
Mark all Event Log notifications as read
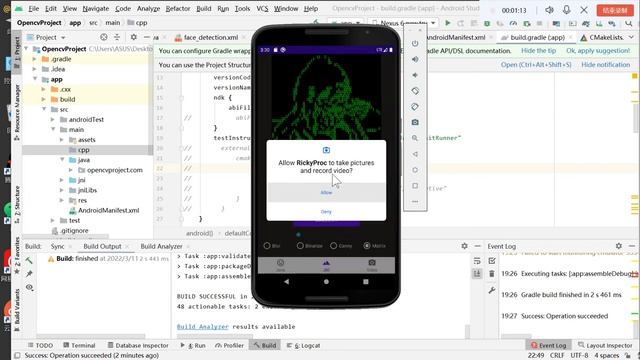(492, 260)
